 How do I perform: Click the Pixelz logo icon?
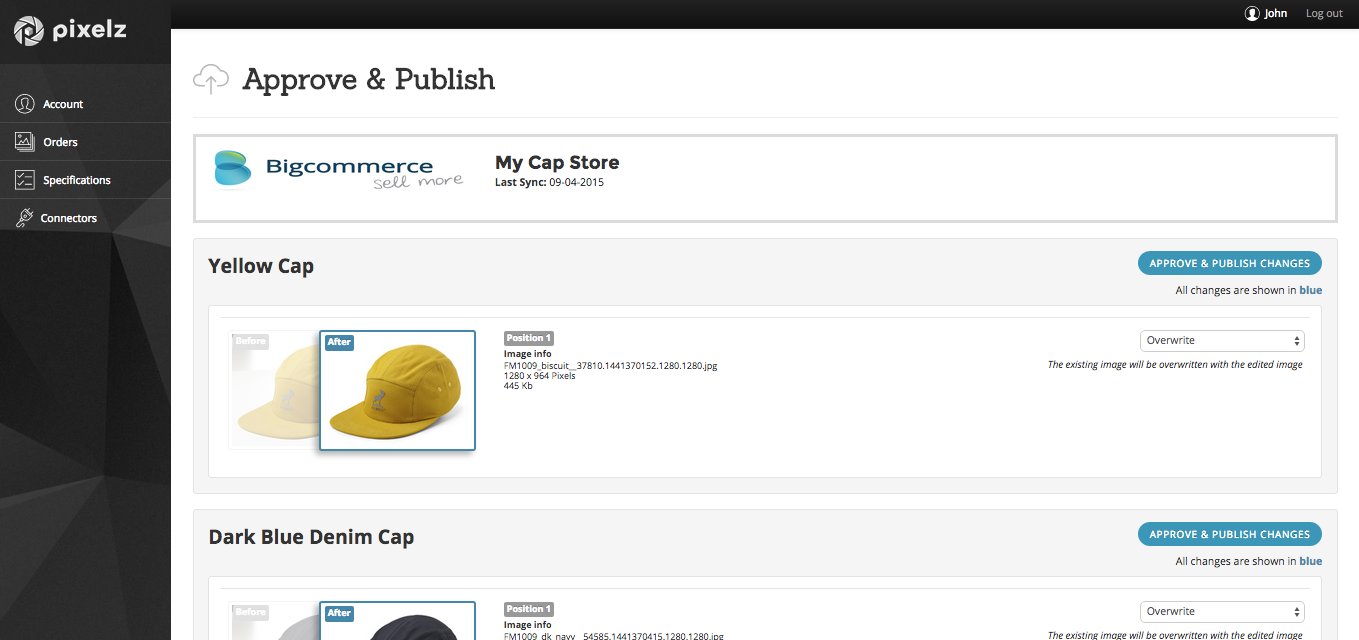tap(31, 31)
